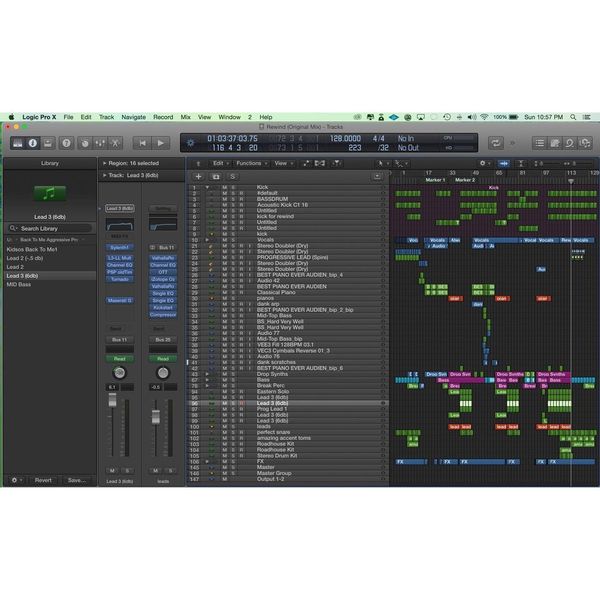This screenshot has width=600, height=600.
Task: Open the Editors scissors button
Action: pos(115,143)
